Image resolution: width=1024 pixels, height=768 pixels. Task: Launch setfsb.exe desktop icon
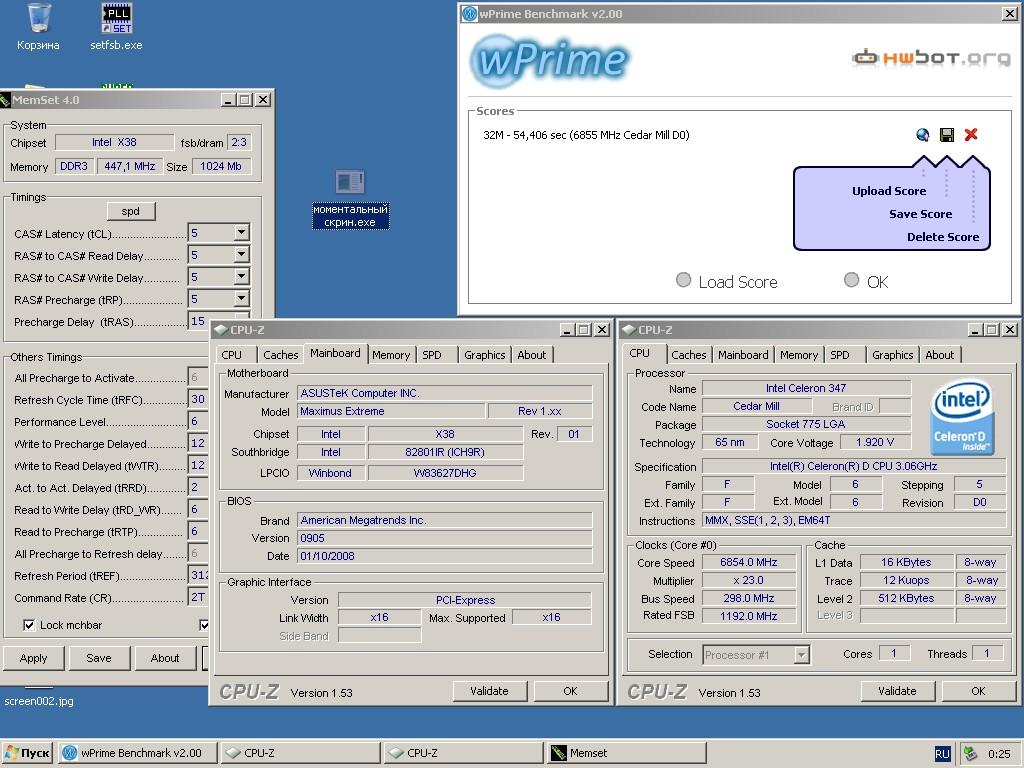[116, 26]
